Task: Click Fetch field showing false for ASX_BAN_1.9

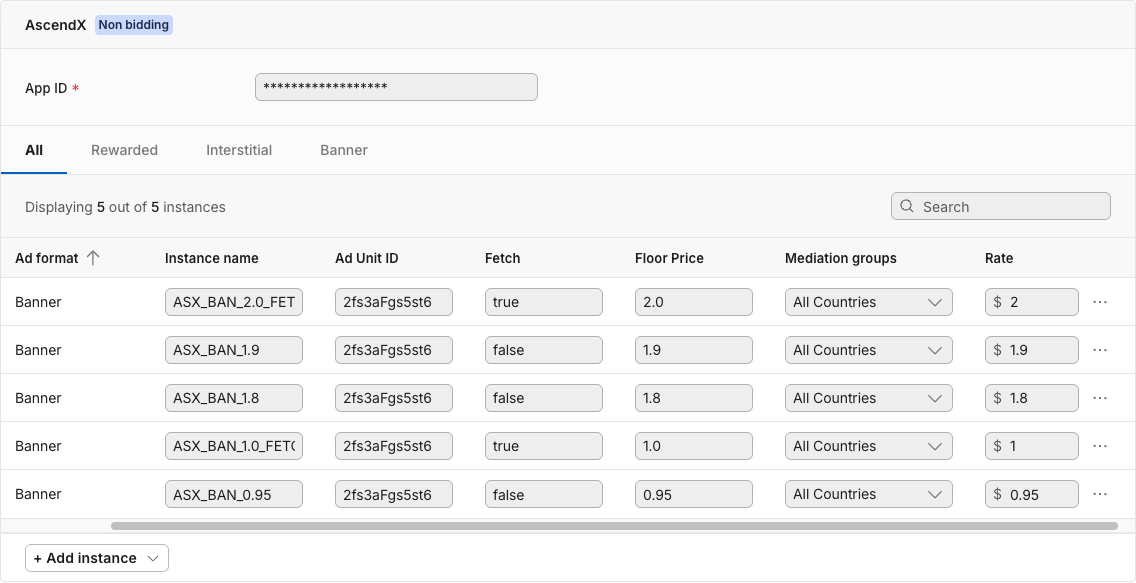Action: coord(543,350)
